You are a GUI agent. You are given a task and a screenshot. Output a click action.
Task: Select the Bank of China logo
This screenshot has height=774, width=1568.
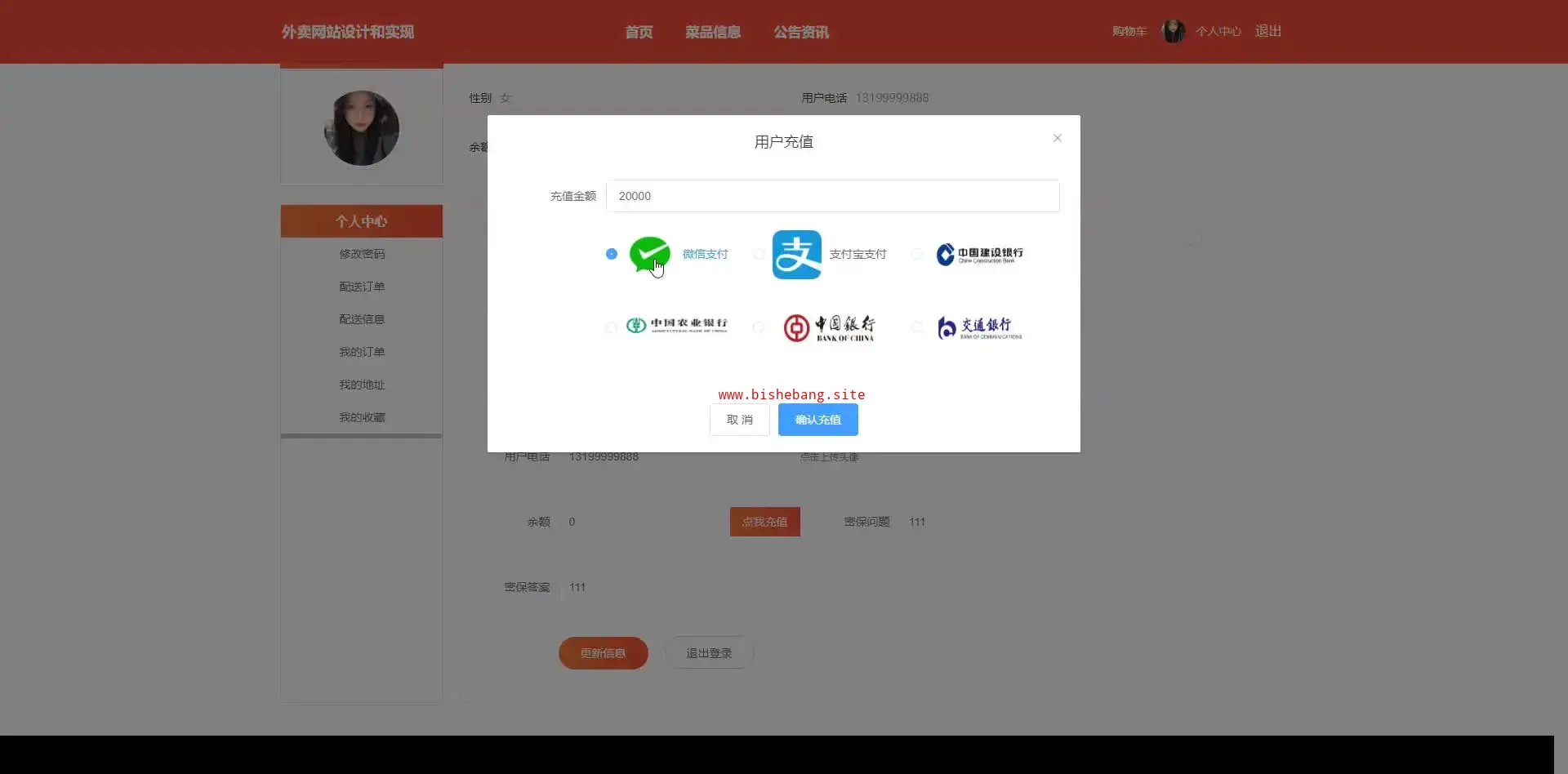point(829,327)
